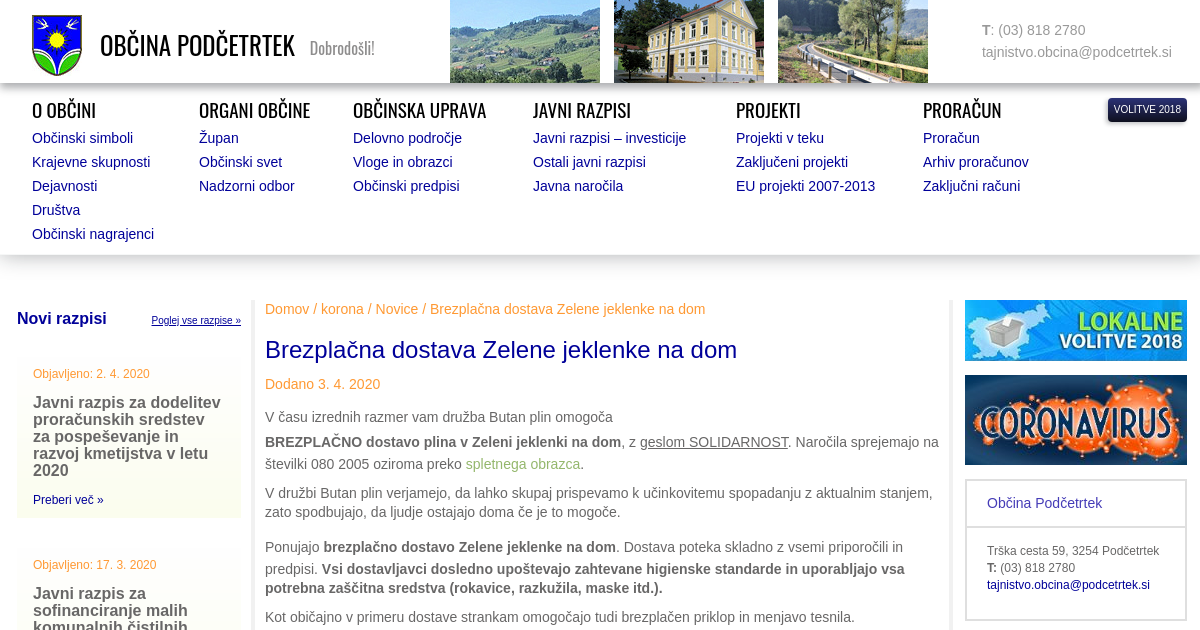The width and height of the screenshot is (1200, 630).
Task: Open the Coronavirus banner image
Action: tap(1075, 420)
